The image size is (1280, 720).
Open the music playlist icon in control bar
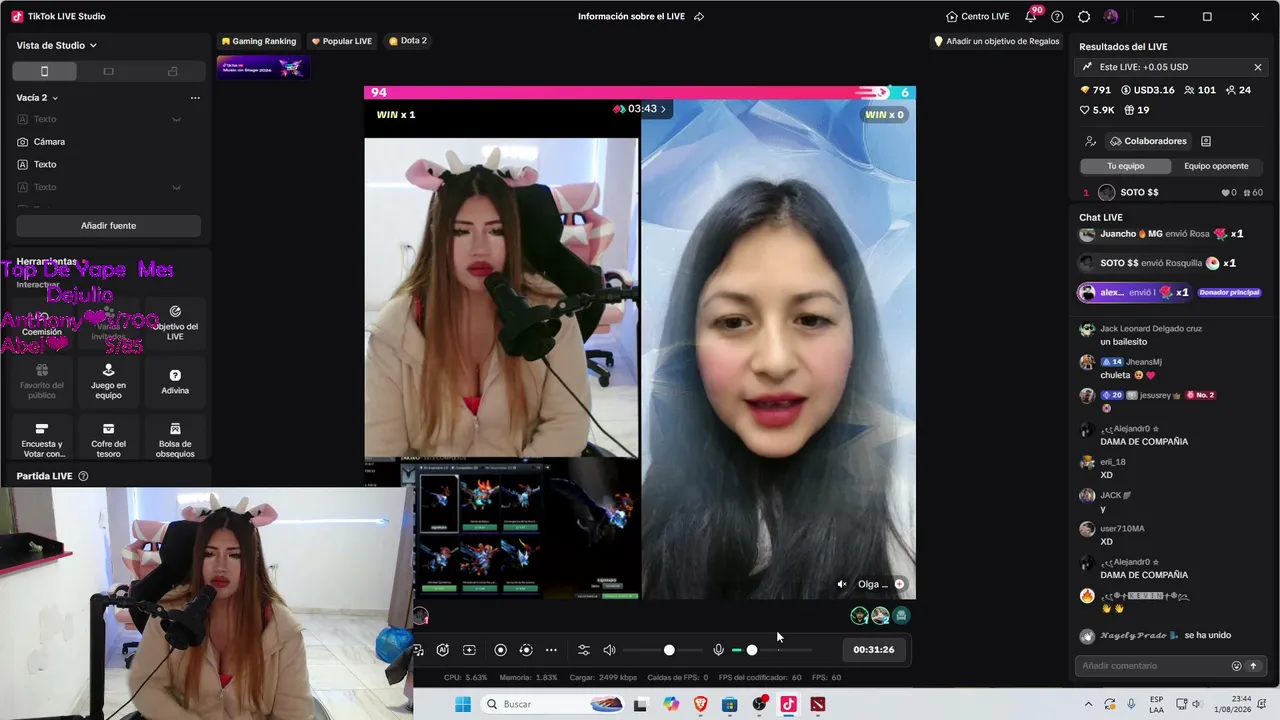(x=418, y=650)
